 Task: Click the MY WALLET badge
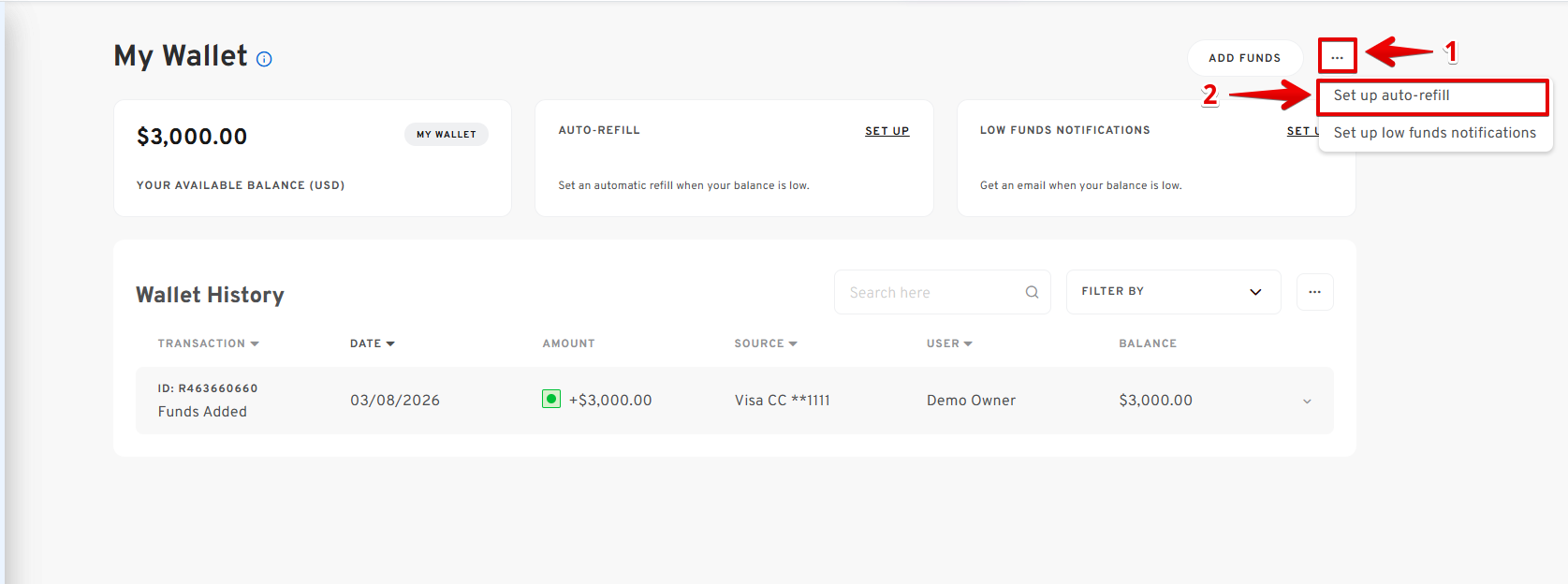[x=446, y=135]
